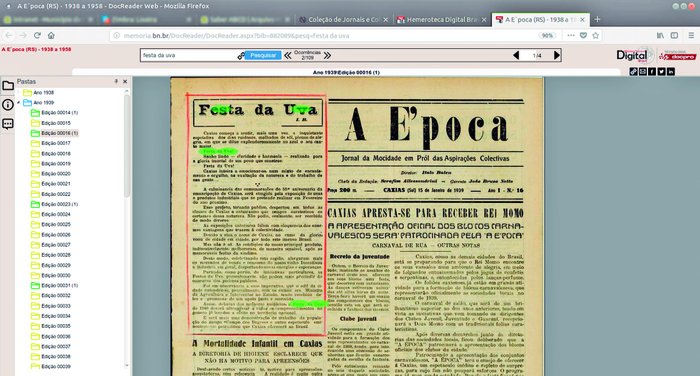This screenshot has width=700, height=376.
Task: Open a new browser tab
Action: [597, 19]
